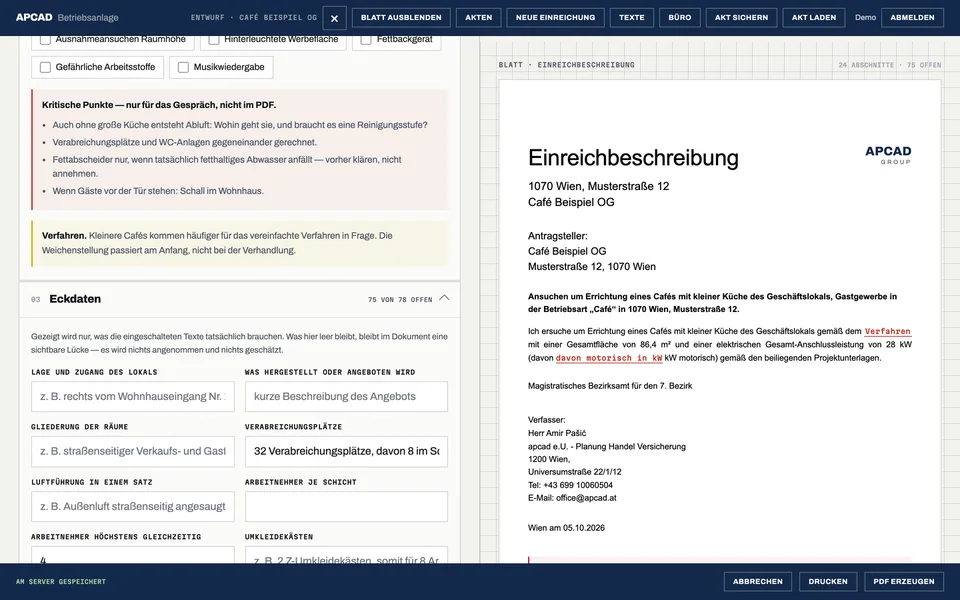Click red Verfahren placeholder in document
The image size is (960, 600).
(887, 331)
